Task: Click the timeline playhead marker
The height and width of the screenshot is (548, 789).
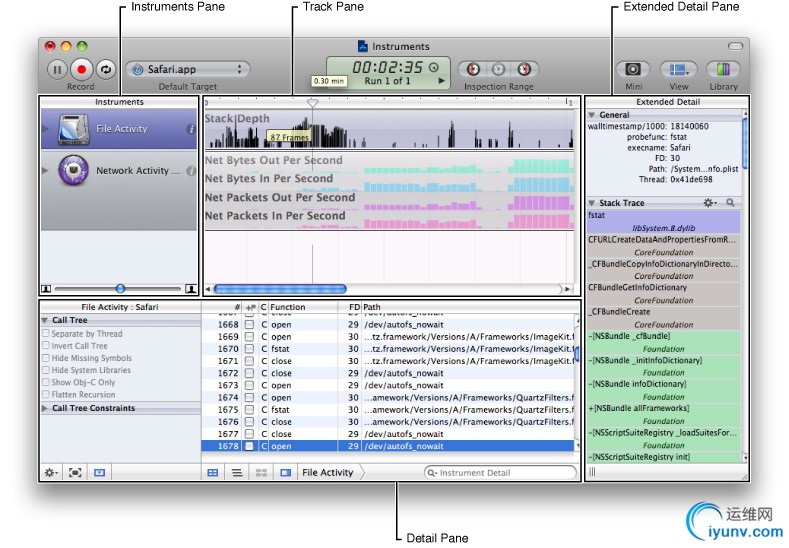Action: click(x=312, y=103)
